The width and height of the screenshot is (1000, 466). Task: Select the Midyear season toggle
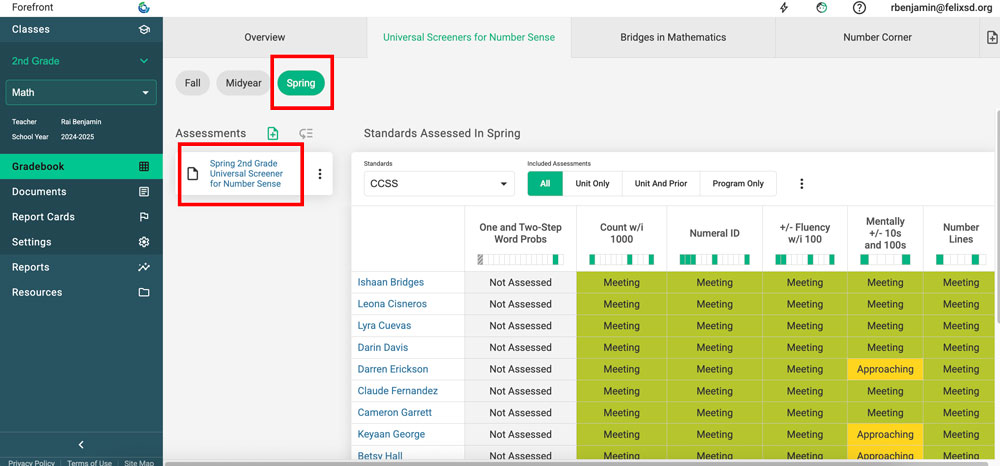point(243,83)
